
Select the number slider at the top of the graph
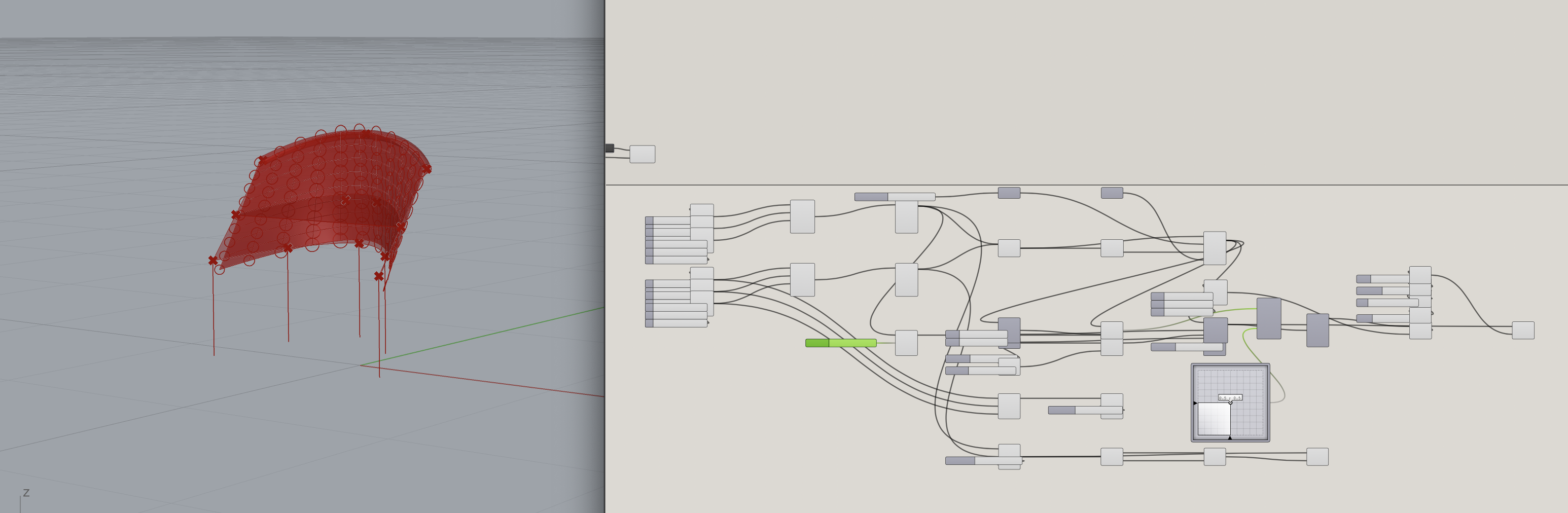pyautogui.click(x=895, y=197)
